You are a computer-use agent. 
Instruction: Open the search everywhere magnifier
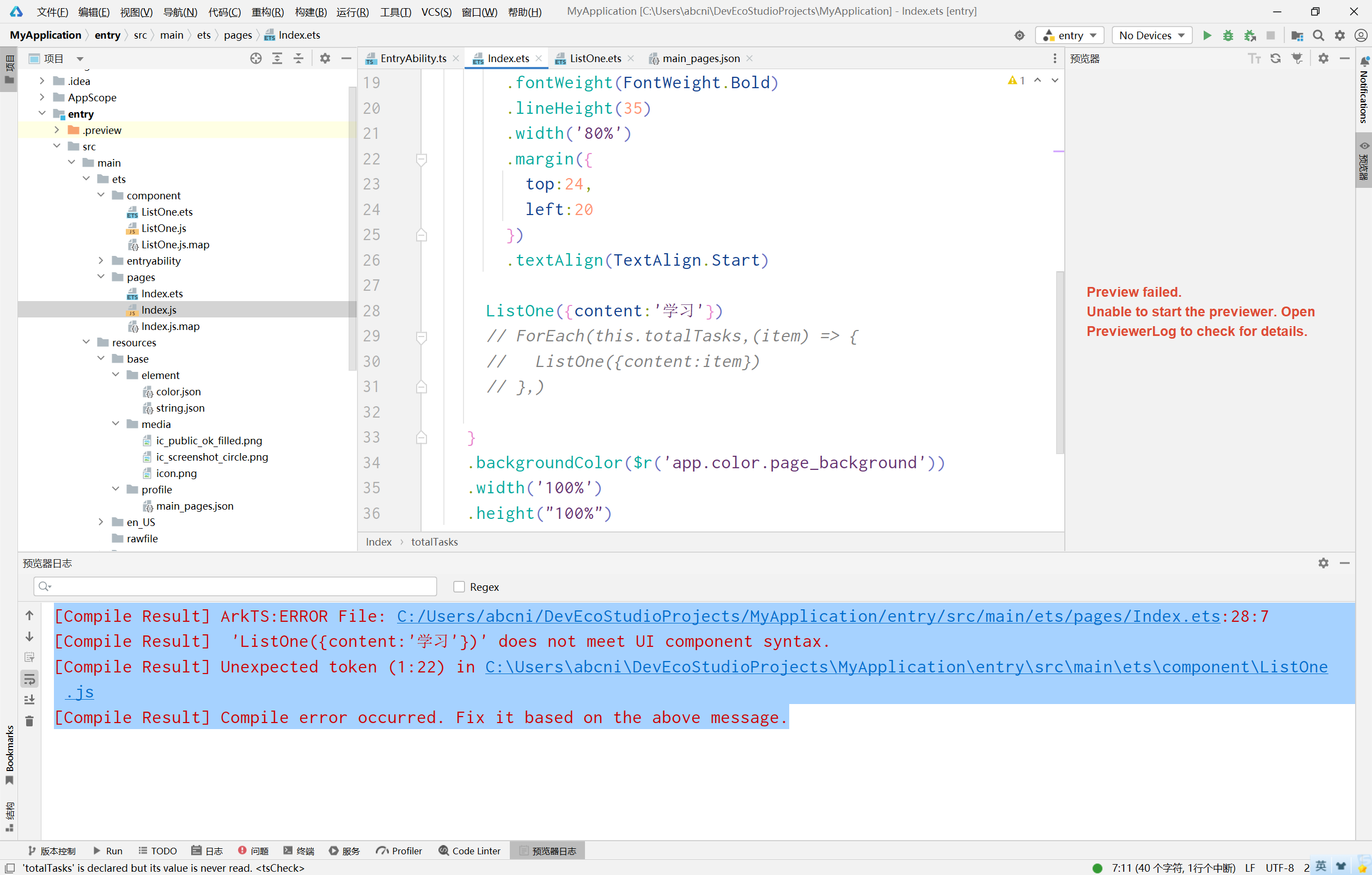[x=1319, y=35]
